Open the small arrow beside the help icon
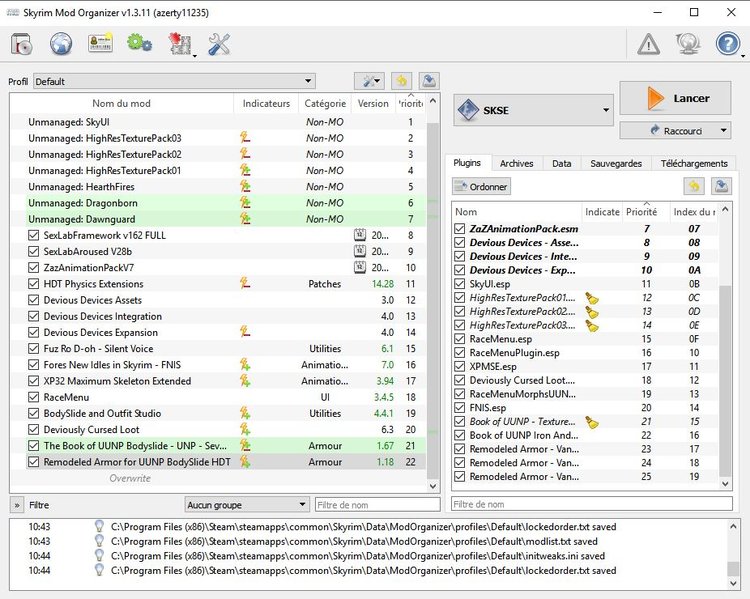 pyautogui.click(x=742, y=55)
